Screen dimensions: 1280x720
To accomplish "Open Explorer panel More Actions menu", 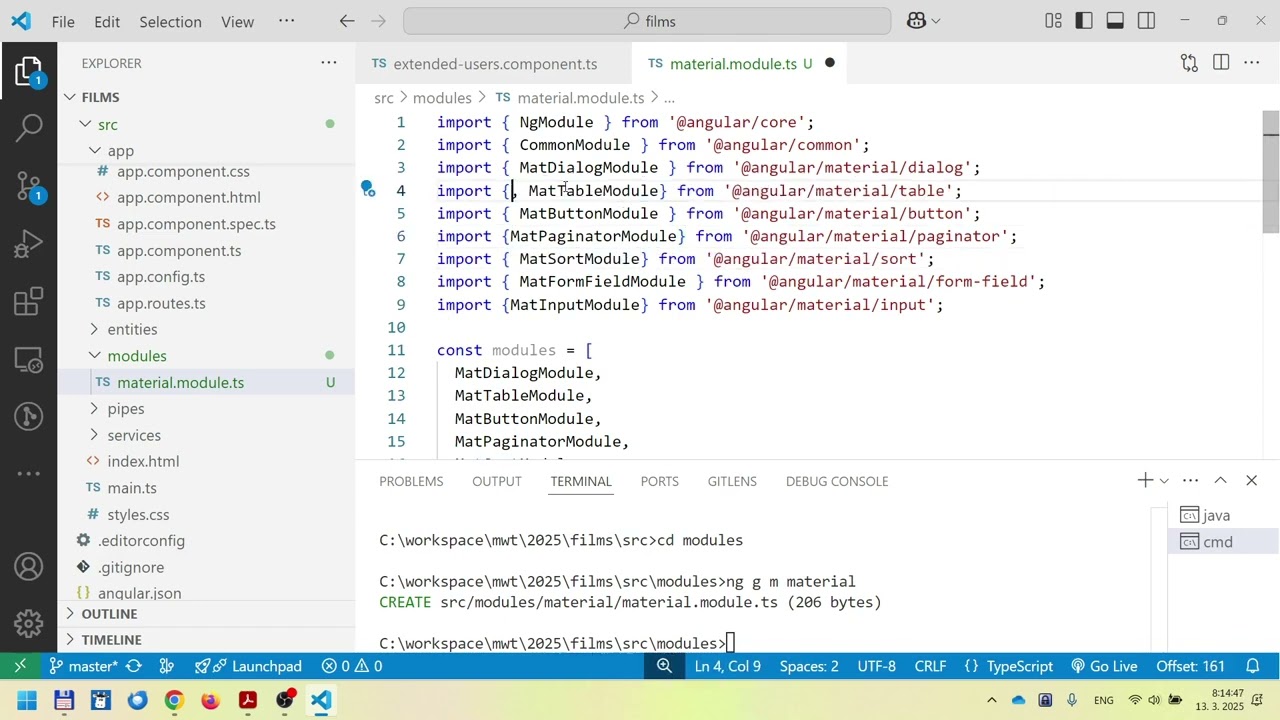I will [x=329, y=63].
